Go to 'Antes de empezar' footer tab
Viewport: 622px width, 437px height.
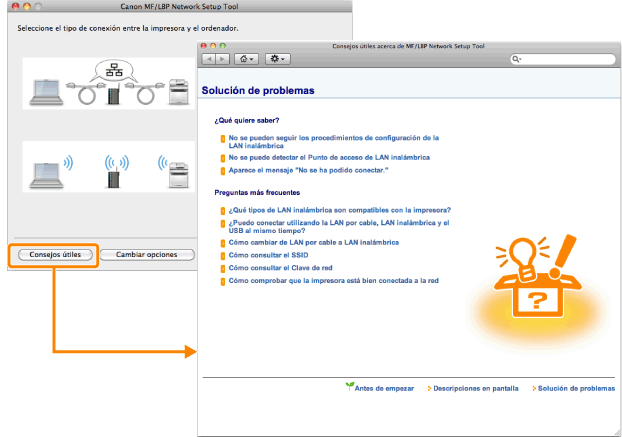385,388
